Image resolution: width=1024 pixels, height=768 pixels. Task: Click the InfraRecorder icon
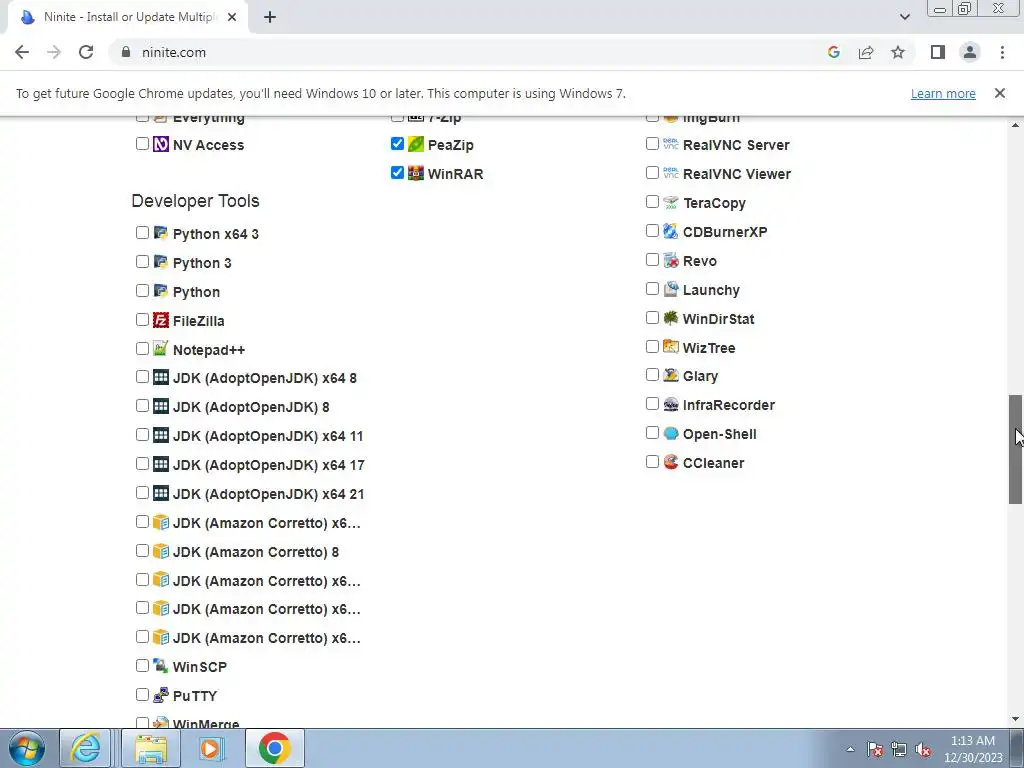tap(671, 404)
